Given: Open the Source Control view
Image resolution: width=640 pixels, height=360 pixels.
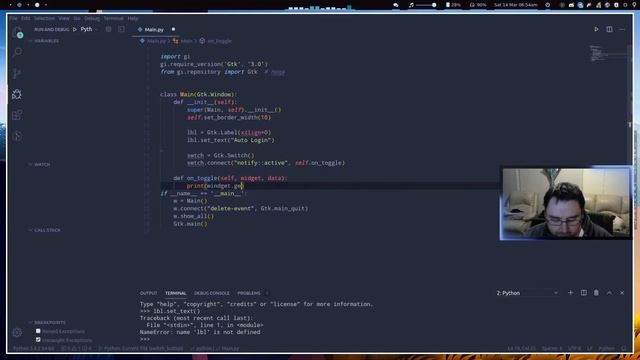Looking at the screenshot, I should (x=17, y=73).
